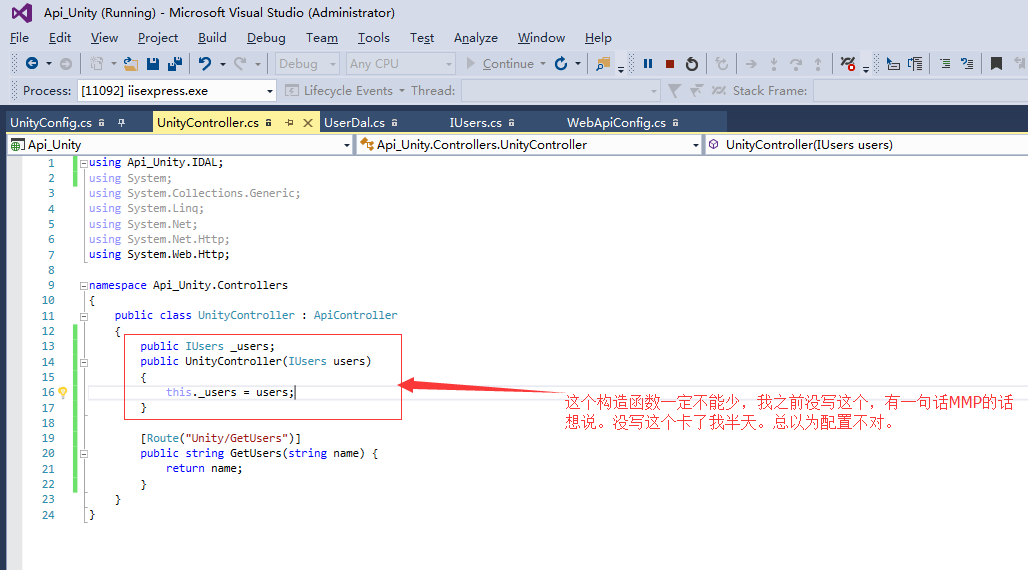The image size is (1028, 570).
Task: Open the Tools menu
Action: [373, 38]
